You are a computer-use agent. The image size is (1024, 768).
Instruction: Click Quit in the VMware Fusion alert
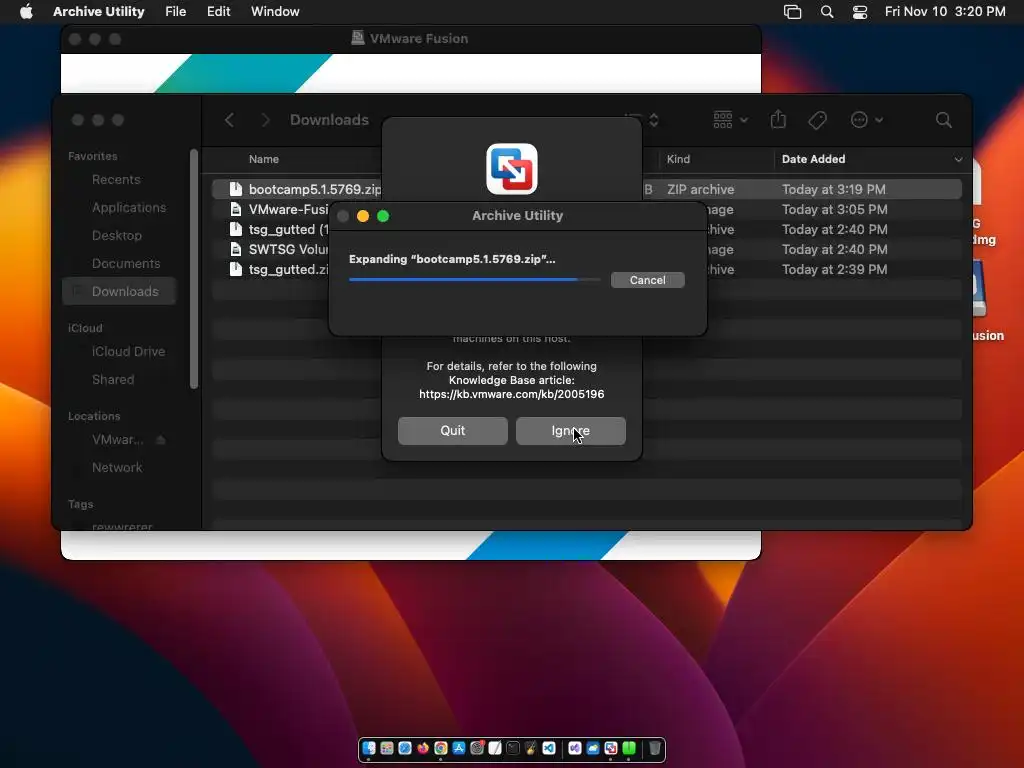point(453,431)
